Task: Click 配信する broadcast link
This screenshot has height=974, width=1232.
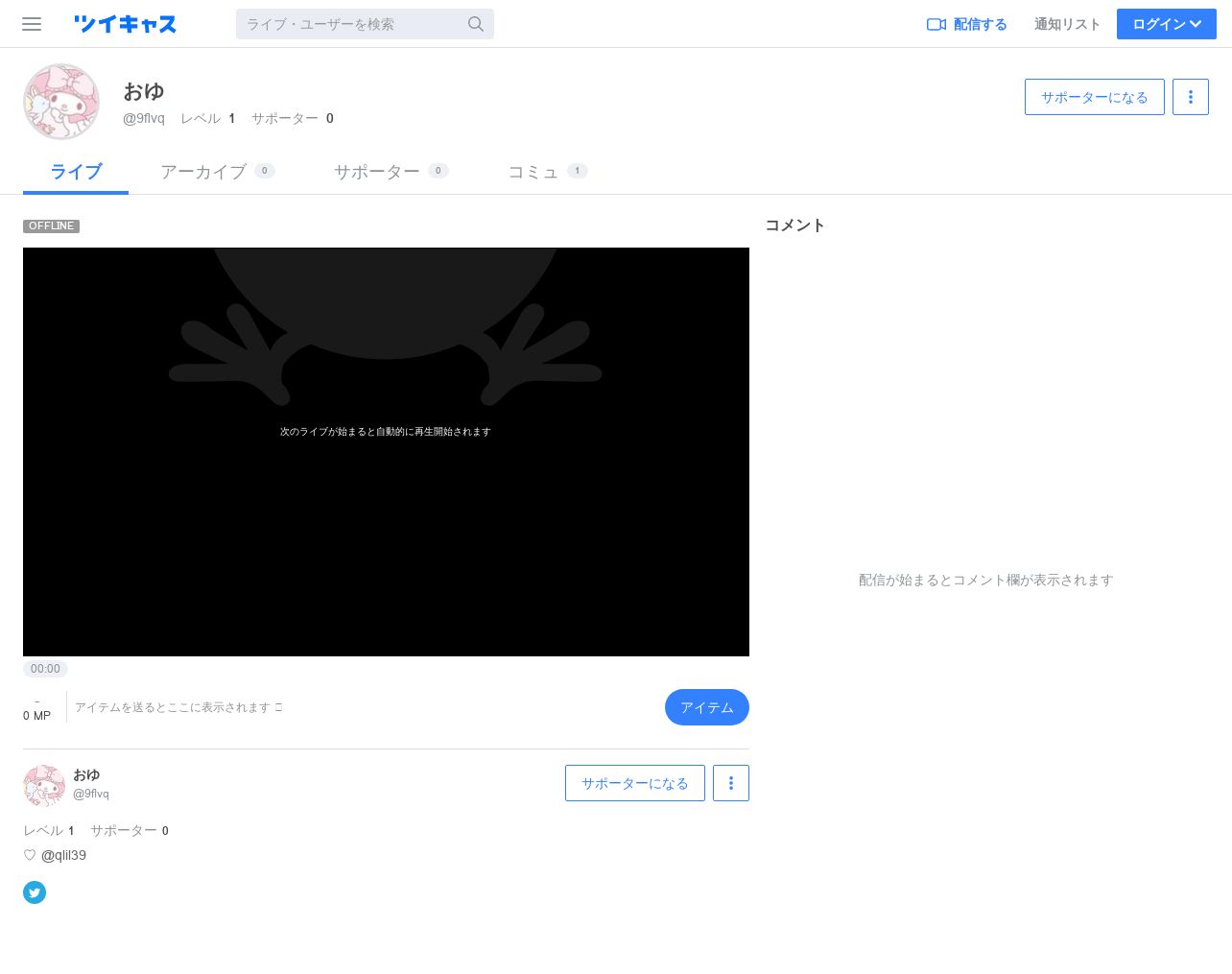Action: coord(967,24)
